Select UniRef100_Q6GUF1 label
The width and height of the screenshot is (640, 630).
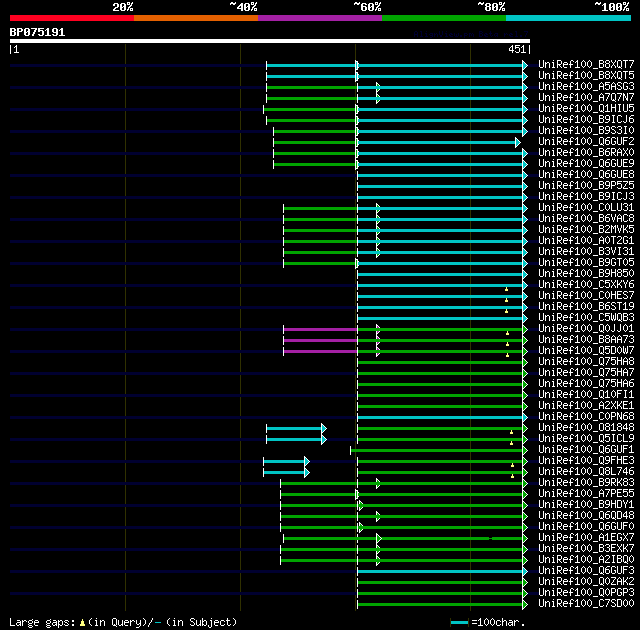coord(586,450)
